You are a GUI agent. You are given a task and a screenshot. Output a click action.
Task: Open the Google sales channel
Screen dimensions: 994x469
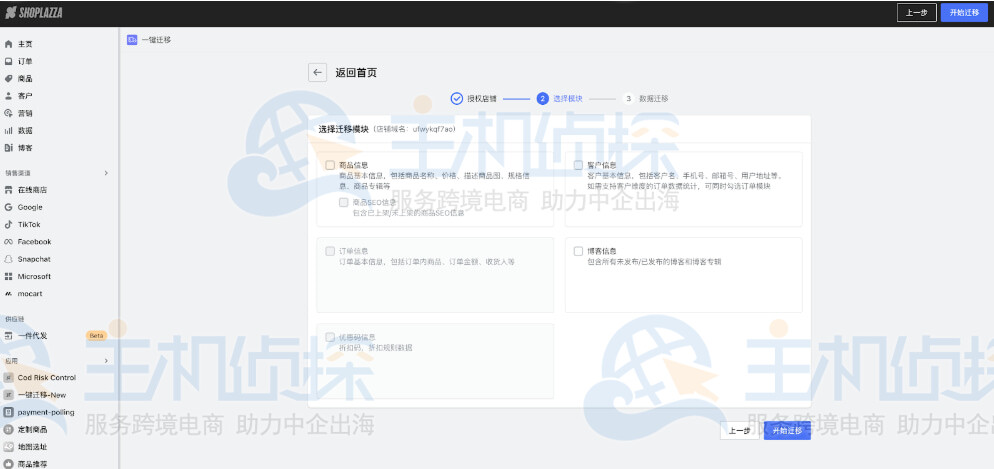(x=30, y=207)
